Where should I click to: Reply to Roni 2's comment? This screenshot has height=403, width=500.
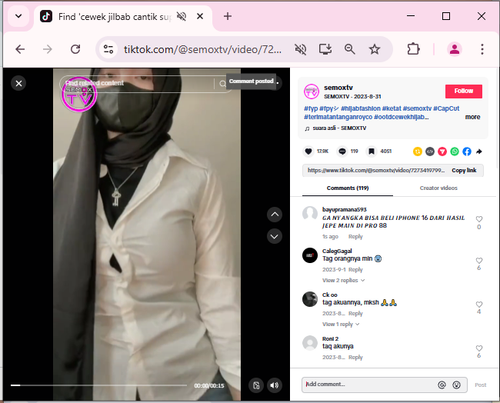pos(356,357)
